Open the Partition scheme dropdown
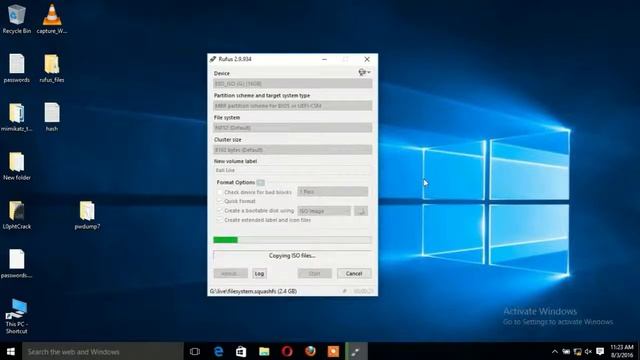The image size is (640, 360). pyautogui.click(x=293, y=106)
